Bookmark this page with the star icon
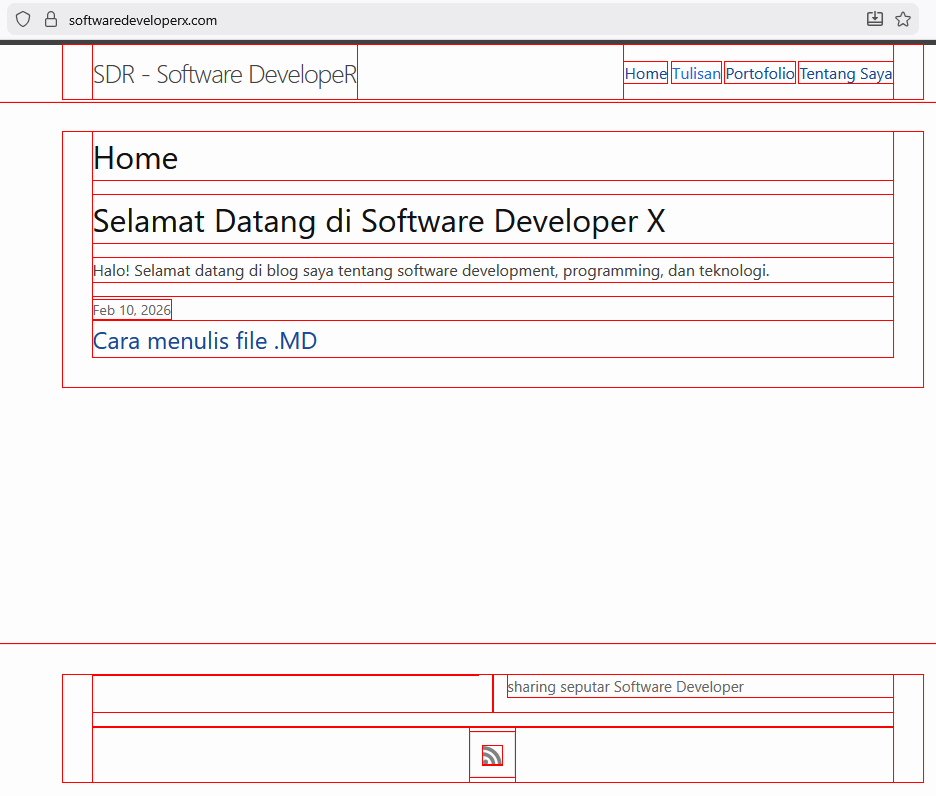 pyautogui.click(x=903, y=19)
